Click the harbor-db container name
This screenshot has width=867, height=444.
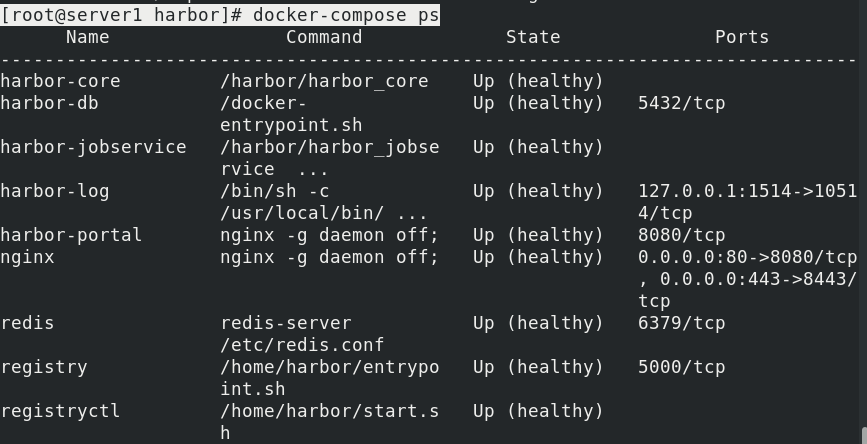[49, 103]
